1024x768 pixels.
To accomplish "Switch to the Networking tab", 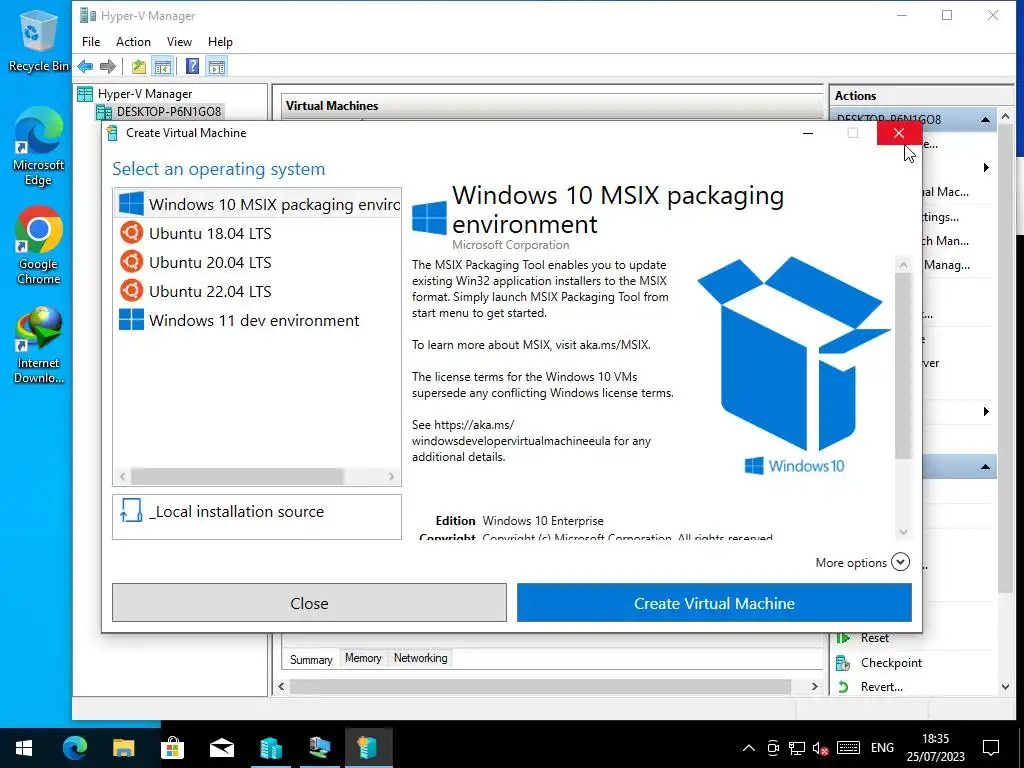I will pyautogui.click(x=421, y=658).
